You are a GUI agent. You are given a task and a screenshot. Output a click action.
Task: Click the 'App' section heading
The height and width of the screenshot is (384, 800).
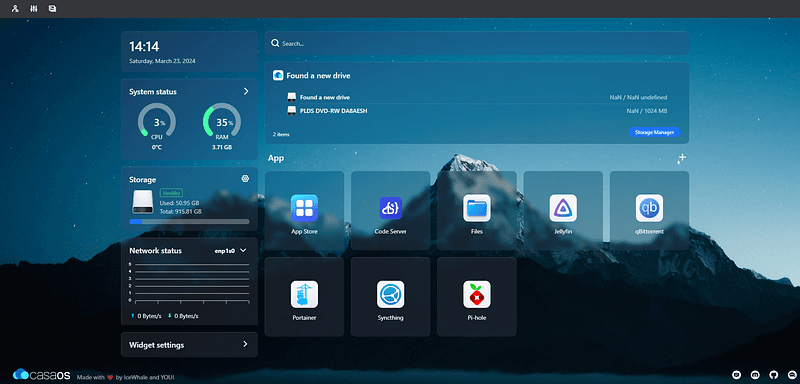(x=276, y=158)
